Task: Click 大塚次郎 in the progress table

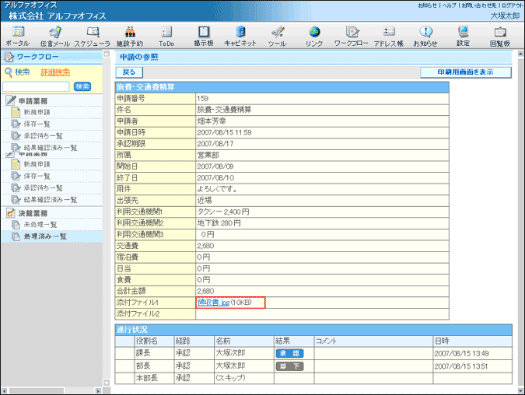Action: pos(230,353)
